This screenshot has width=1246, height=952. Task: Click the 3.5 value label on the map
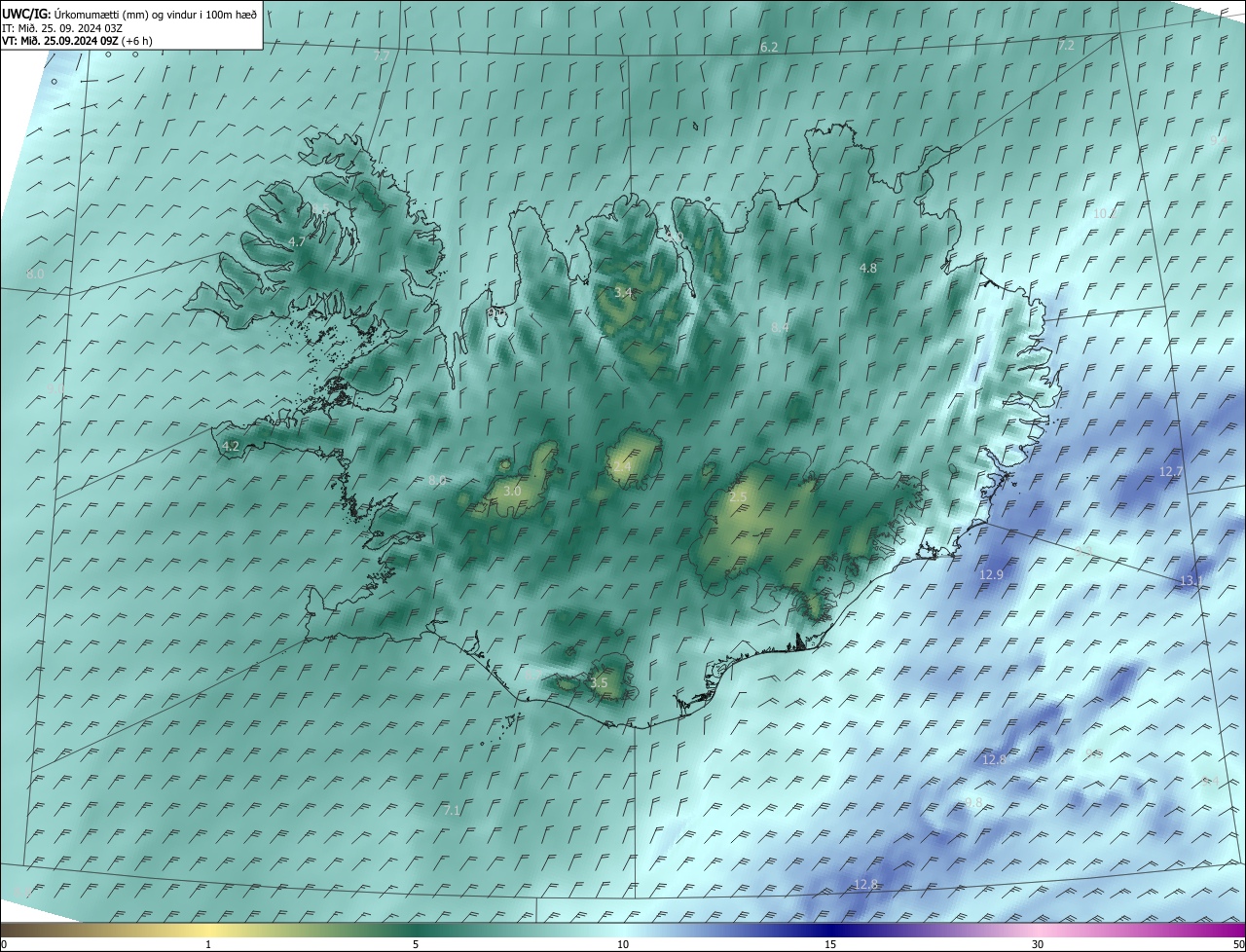pos(599,683)
